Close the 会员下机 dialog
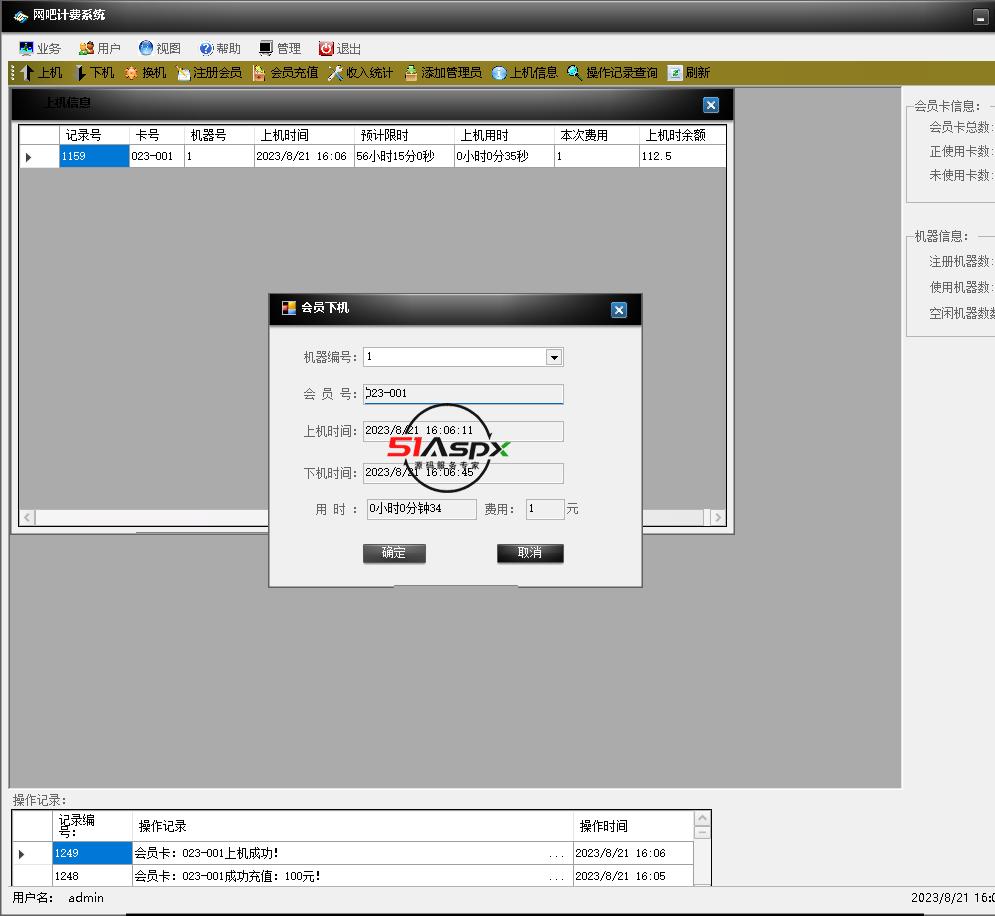 (619, 310)
